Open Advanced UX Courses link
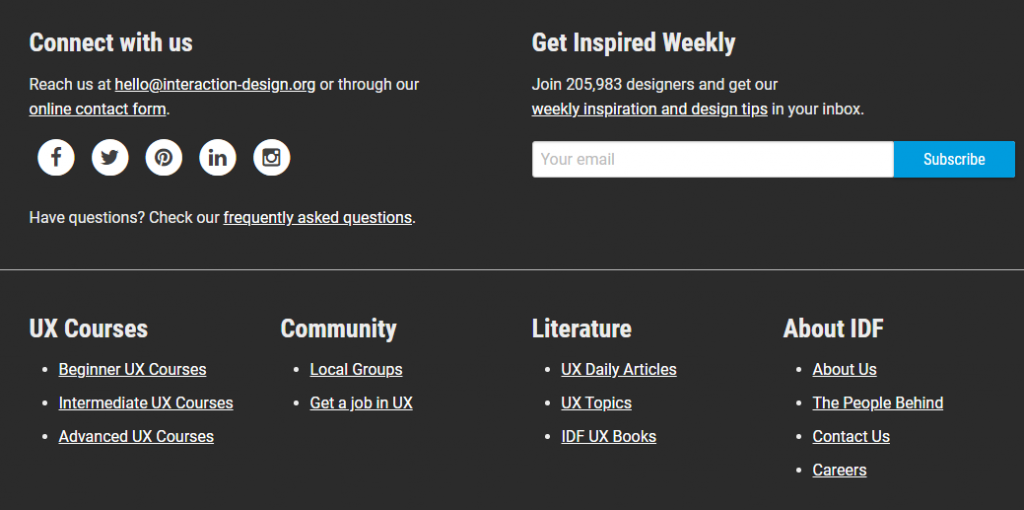 tap(136, 437)
